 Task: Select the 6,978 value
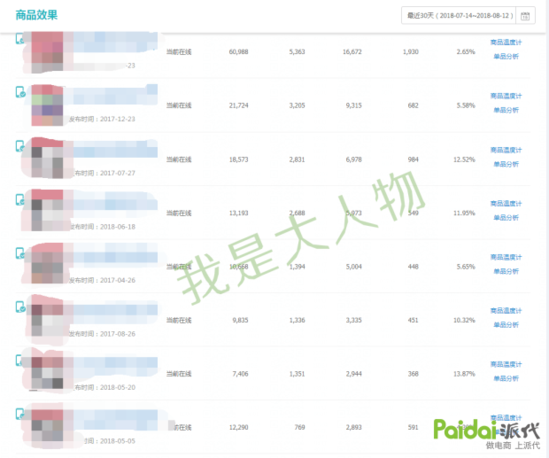click(x=354, y=159)
